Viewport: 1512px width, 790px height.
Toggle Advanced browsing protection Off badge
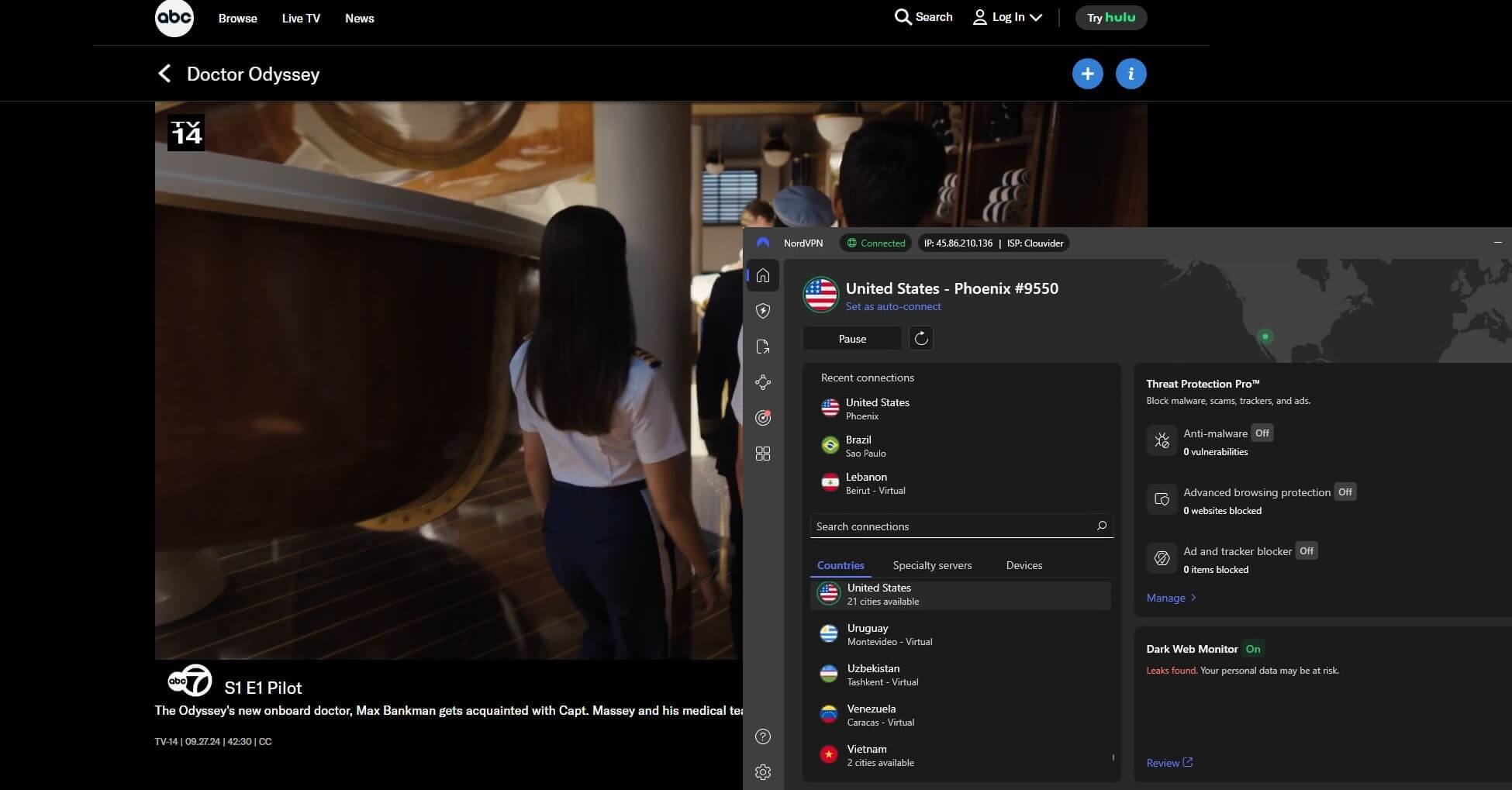point(1345,492)
